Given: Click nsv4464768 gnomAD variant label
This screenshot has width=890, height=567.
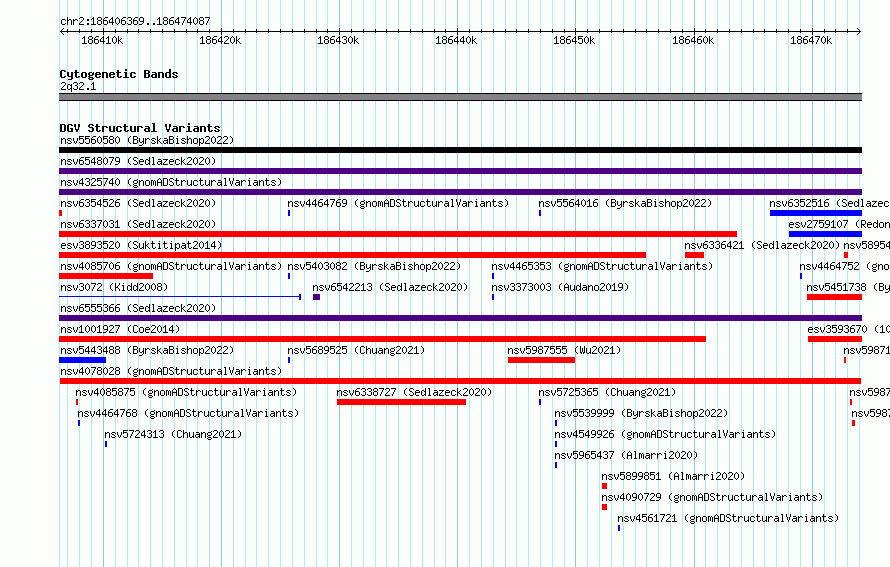Looking at the screenshot, I should tap(188, 413).
